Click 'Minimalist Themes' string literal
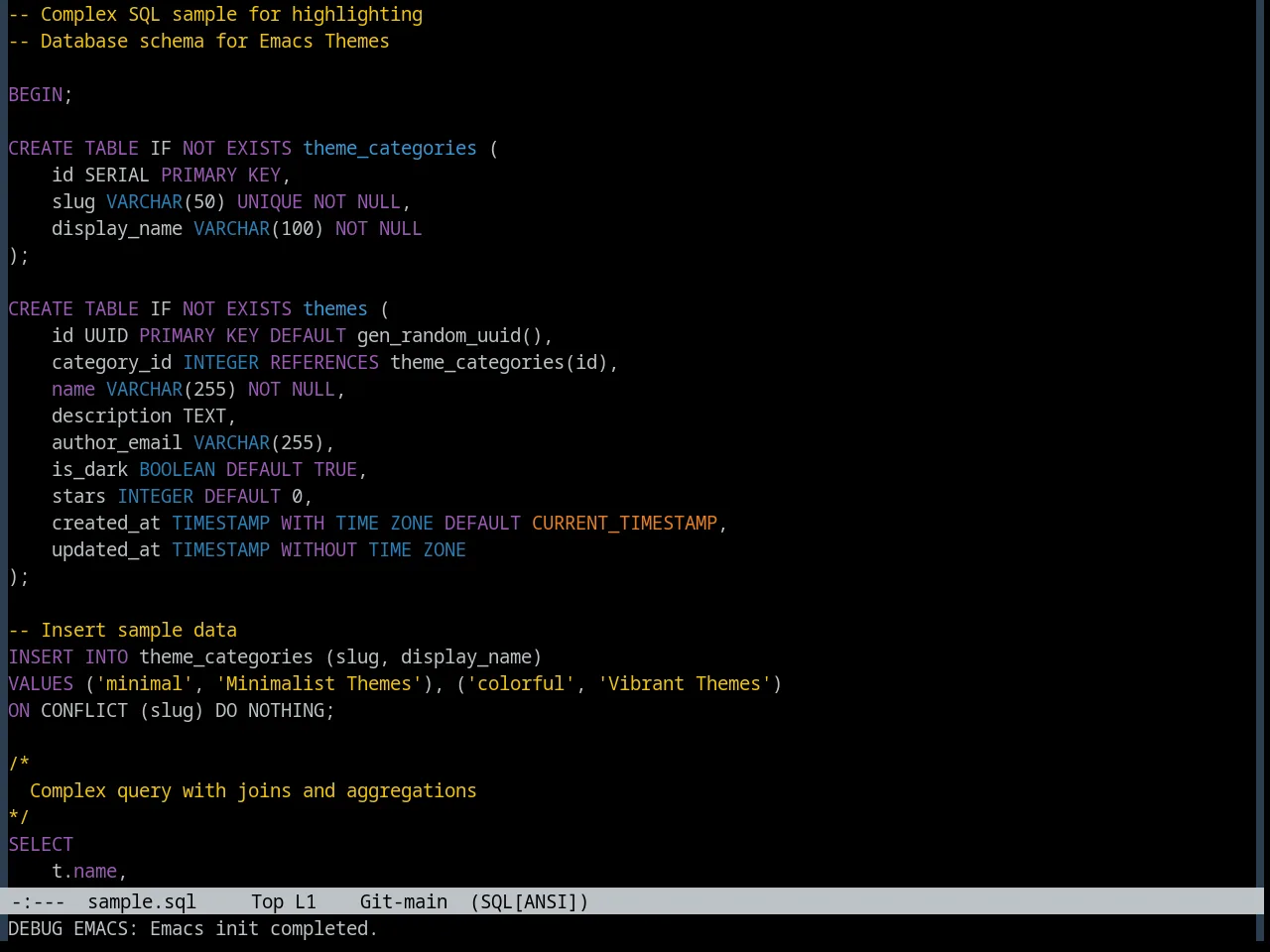 pyautogui.click(x=318, y=683)
